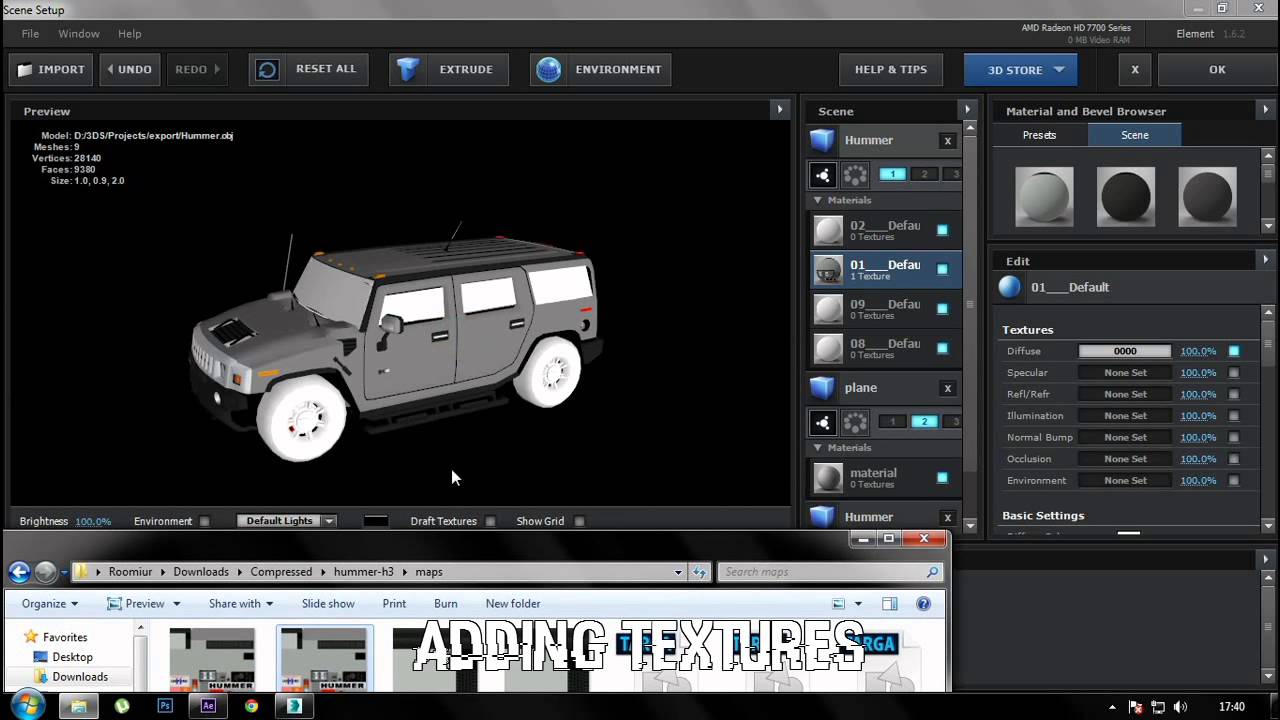Open the Help menu
This screenshot has height=720, width=1280.
[x=130, y=34]
